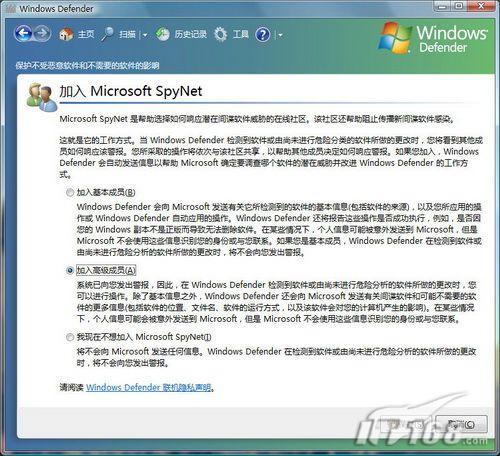
Task: Click the 加入 Microsoft SpyNet heading
Action: 131,91
